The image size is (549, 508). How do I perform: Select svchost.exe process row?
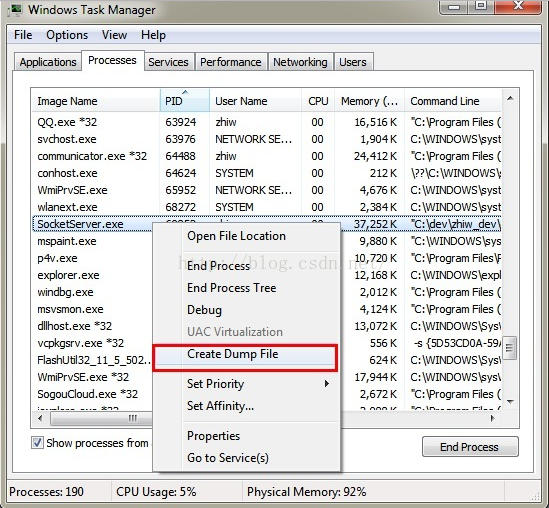(266, 139)
